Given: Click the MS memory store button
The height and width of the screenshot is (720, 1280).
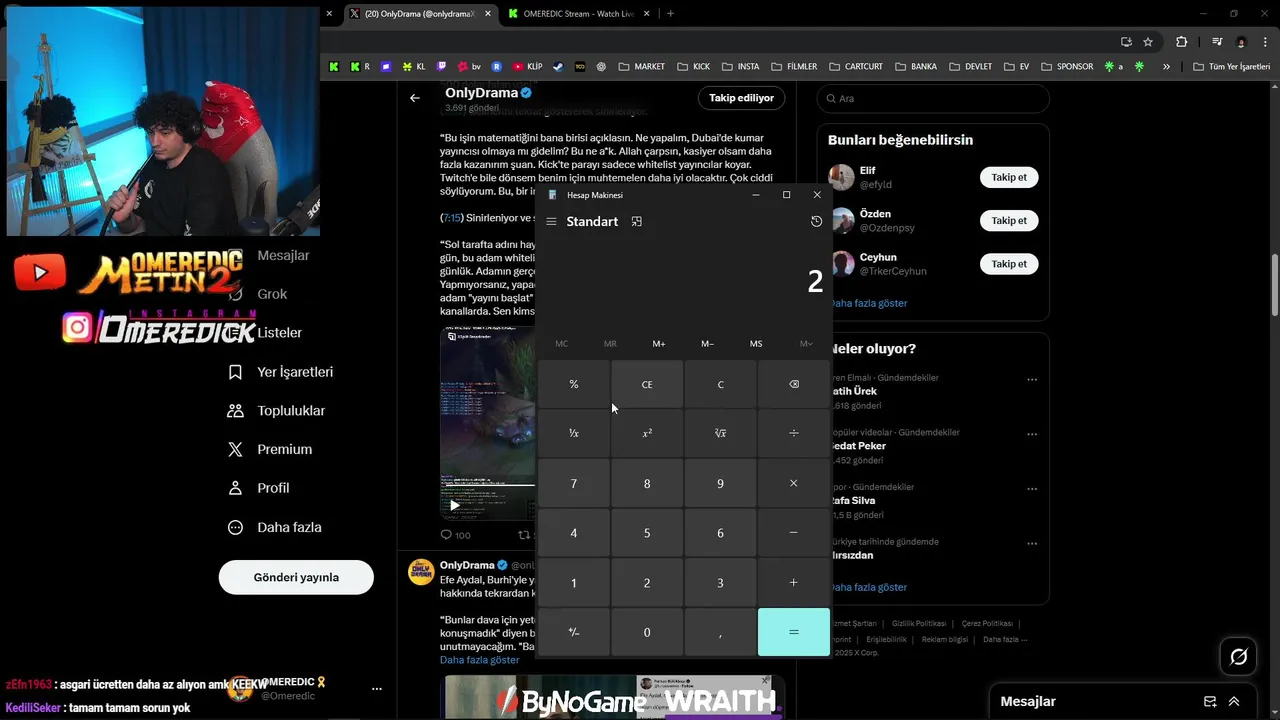Looking at the screenshot, I should (x=756, y=344).
